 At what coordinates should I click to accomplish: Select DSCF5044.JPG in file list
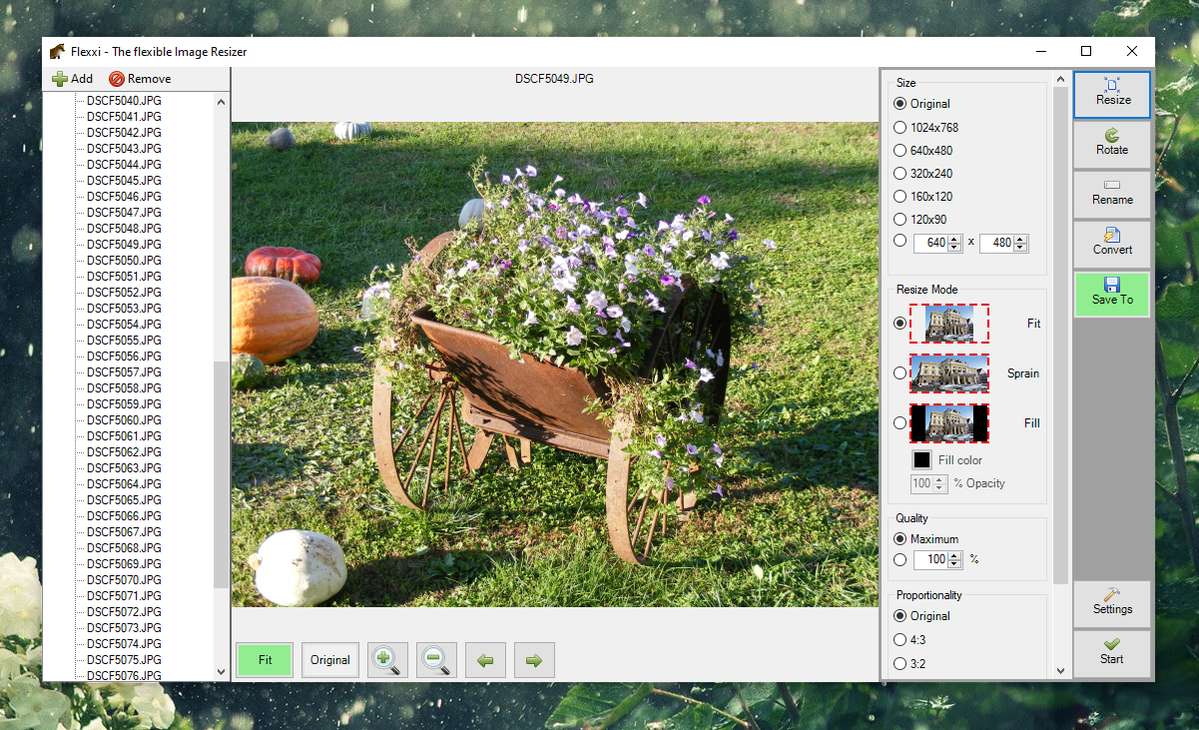pos(124,164)
